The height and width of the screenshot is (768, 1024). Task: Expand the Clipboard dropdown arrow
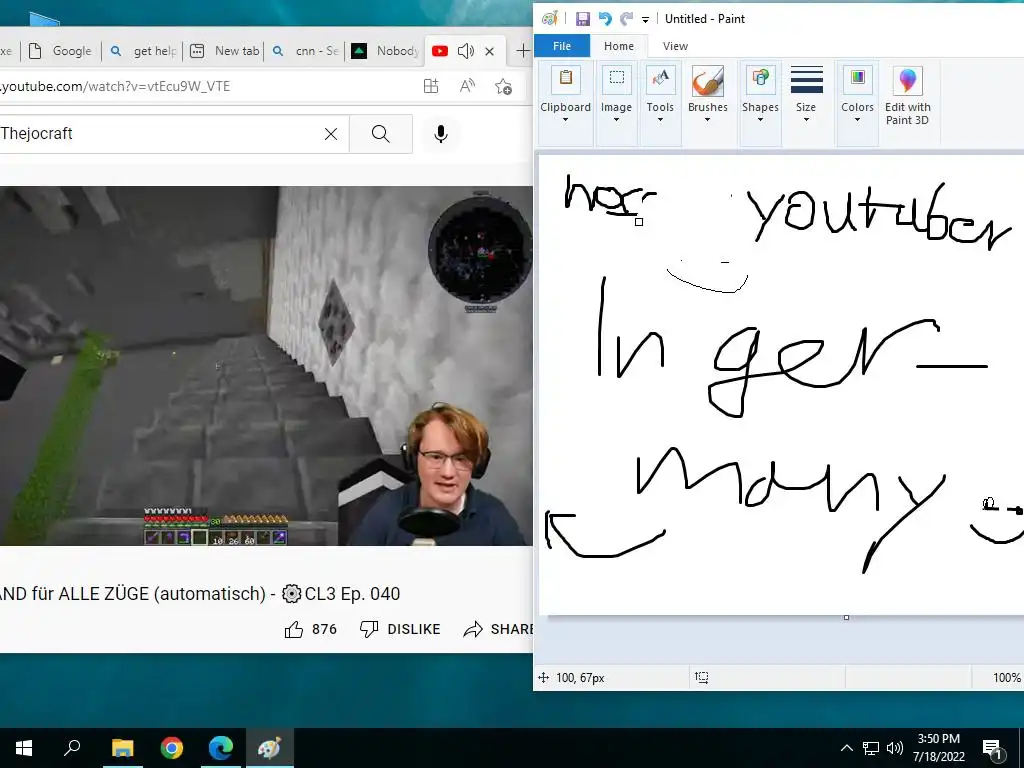(x=566, y=120)
